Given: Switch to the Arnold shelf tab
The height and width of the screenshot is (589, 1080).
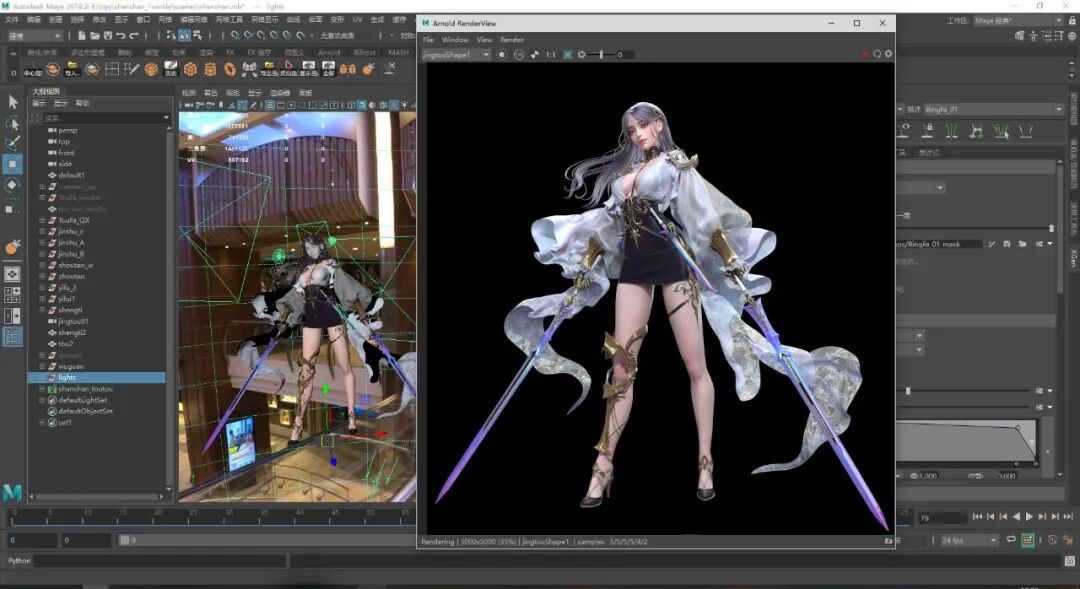Looking at the screenshot, I should tap(328, 52).
